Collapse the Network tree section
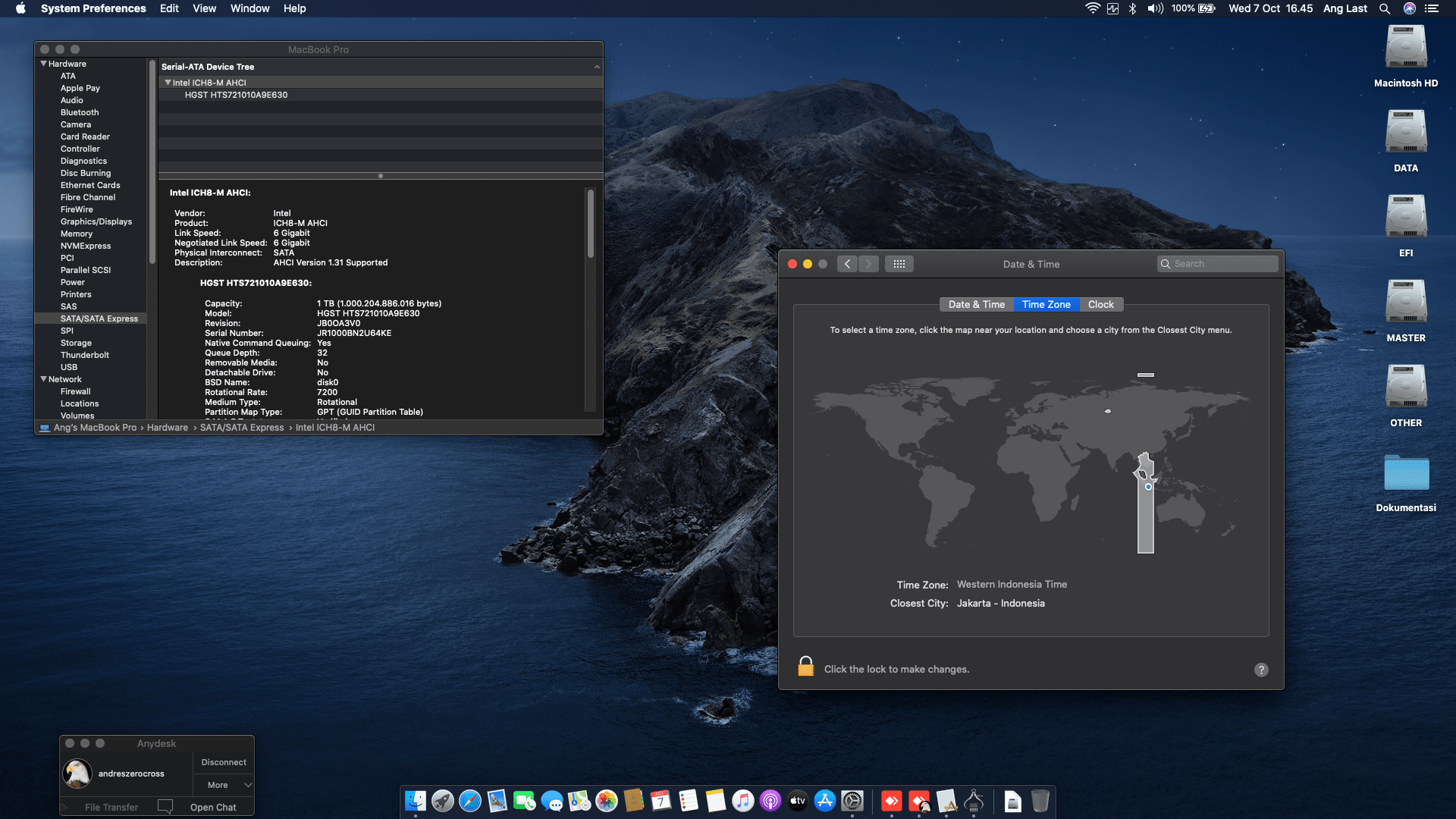1456x819 pixels. point(44,379)
